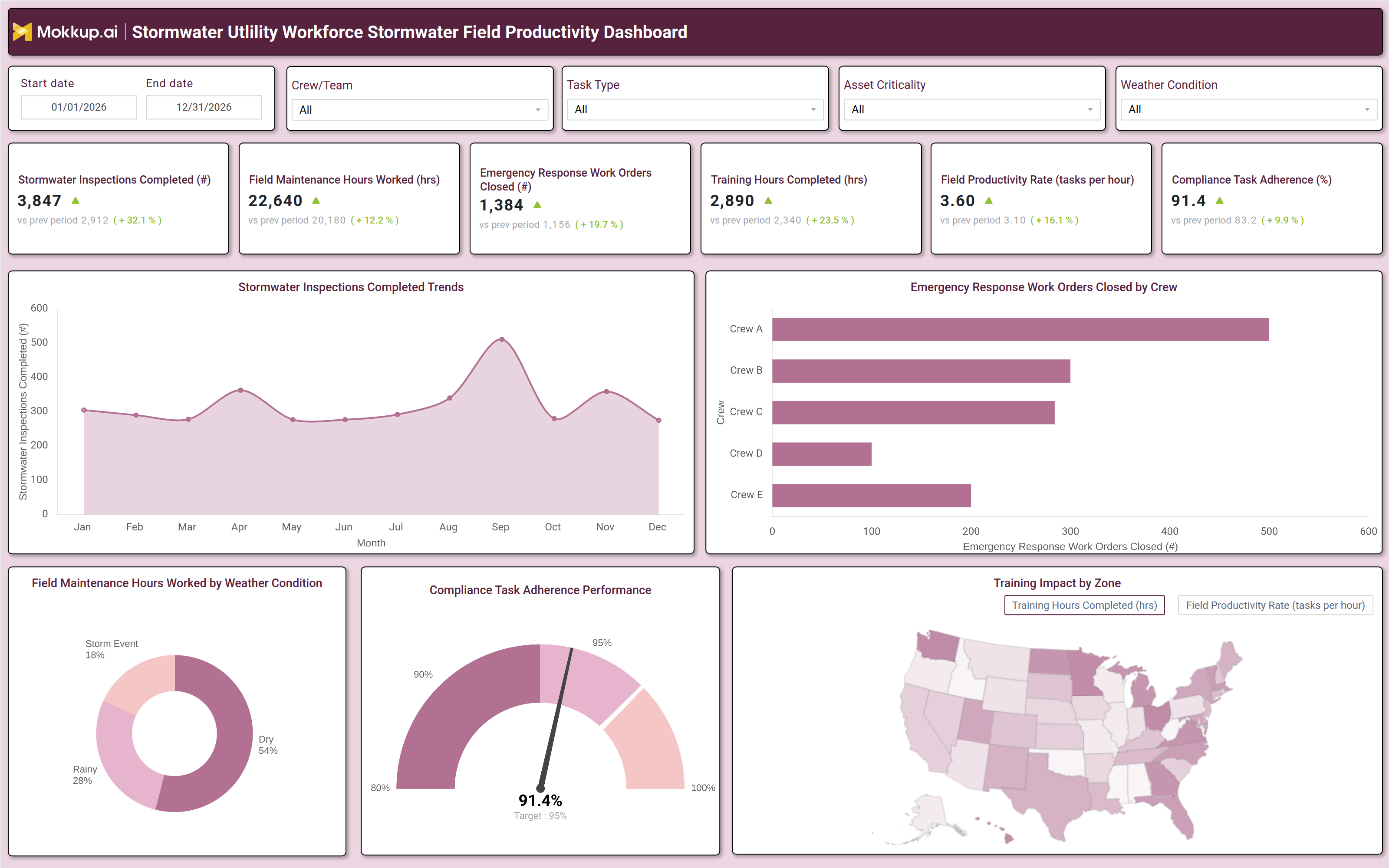Click the Compliance Task Adherence Performance title

pos(540,590)
